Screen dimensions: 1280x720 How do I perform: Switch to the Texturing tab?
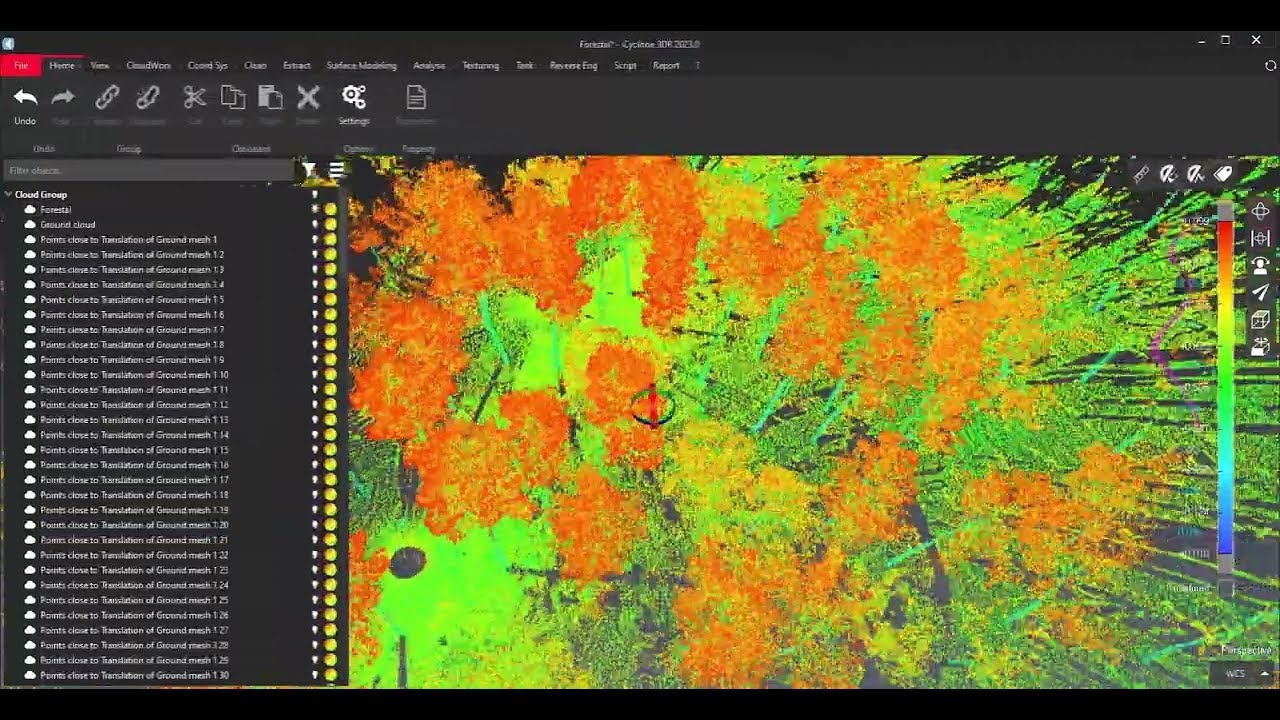[480, 65]
